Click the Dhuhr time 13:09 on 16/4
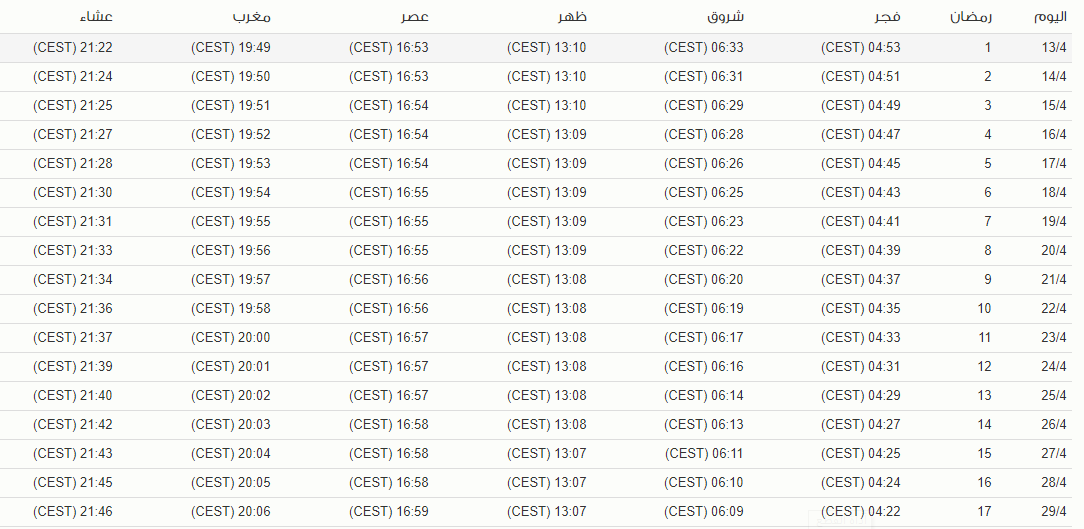The height and width of the screenshot is (529, 1084). (547, 135)
